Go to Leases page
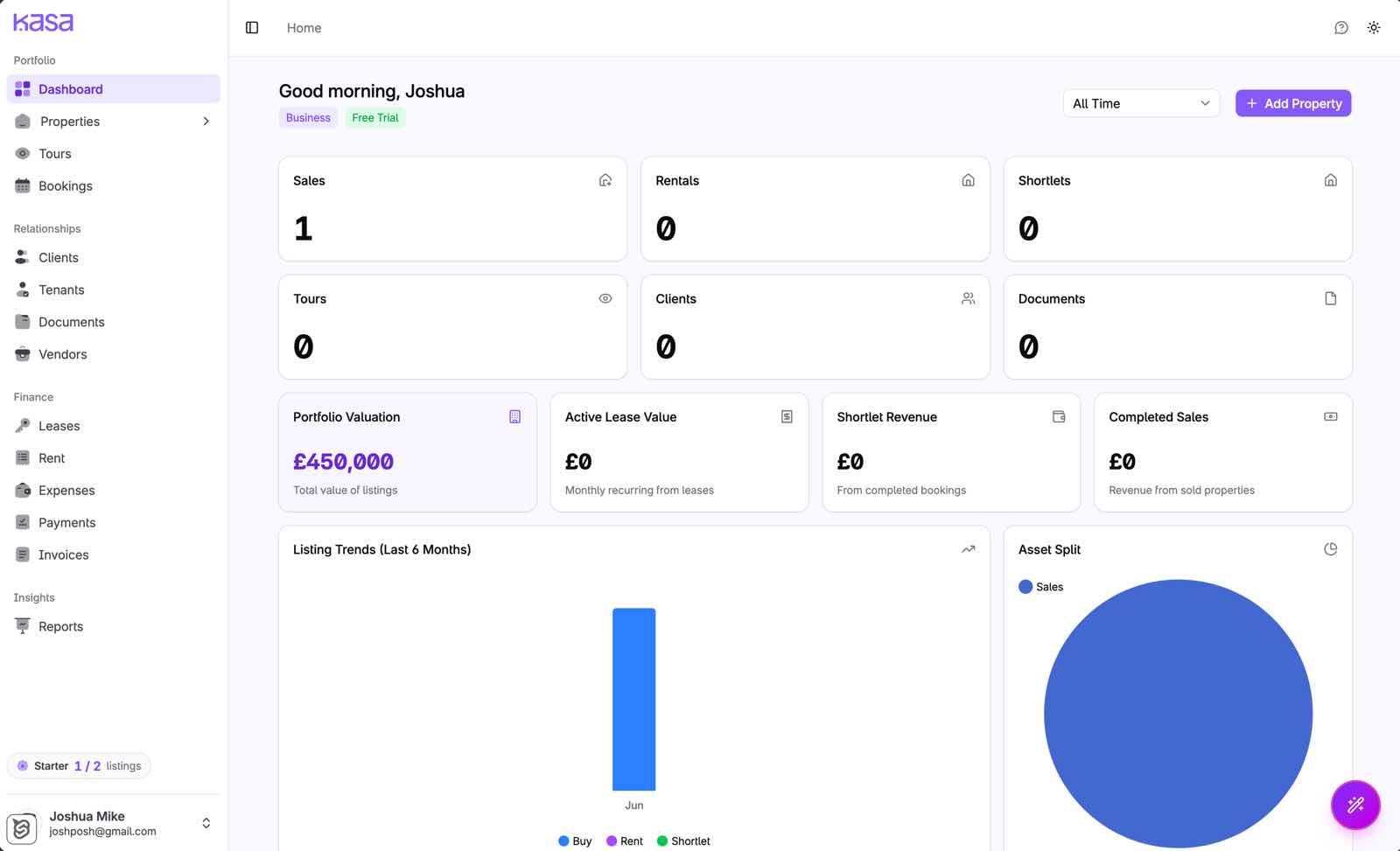Screen dimensions: 1400x851 (x=114, y=427)
